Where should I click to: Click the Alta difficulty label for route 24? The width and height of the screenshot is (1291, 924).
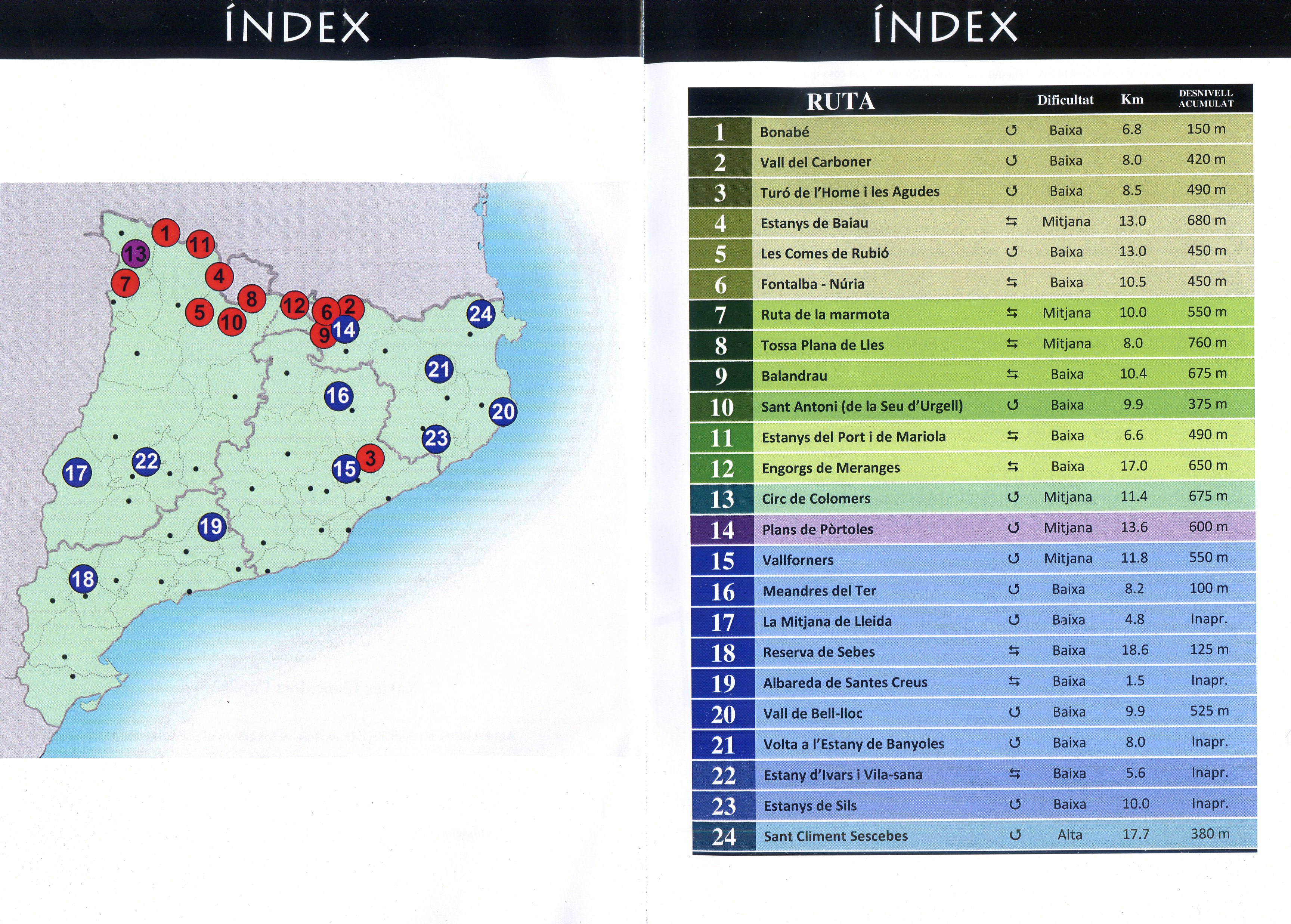(x=1069, y=835)
